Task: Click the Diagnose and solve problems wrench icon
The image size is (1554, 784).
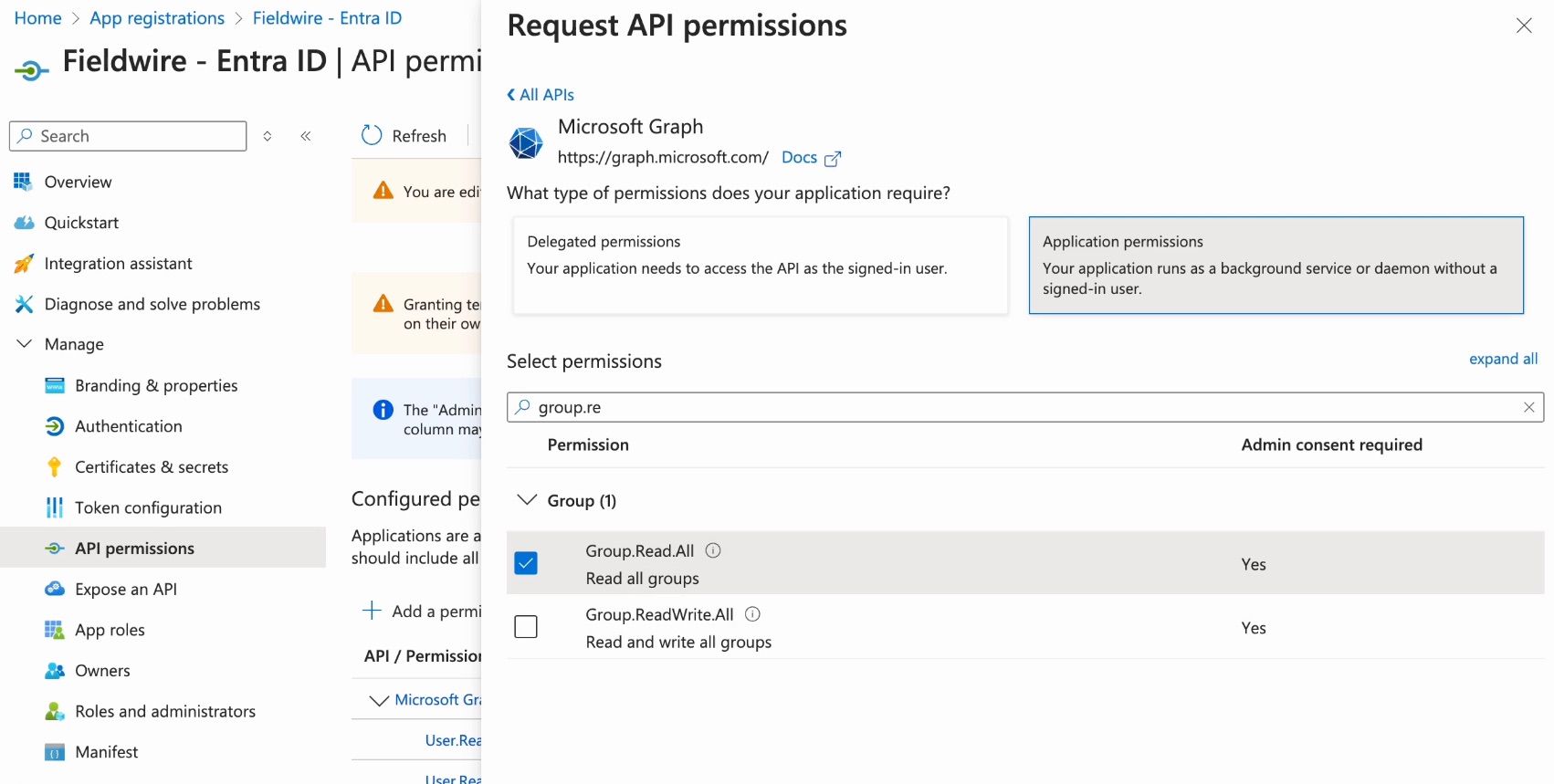Action: (24, 304)
